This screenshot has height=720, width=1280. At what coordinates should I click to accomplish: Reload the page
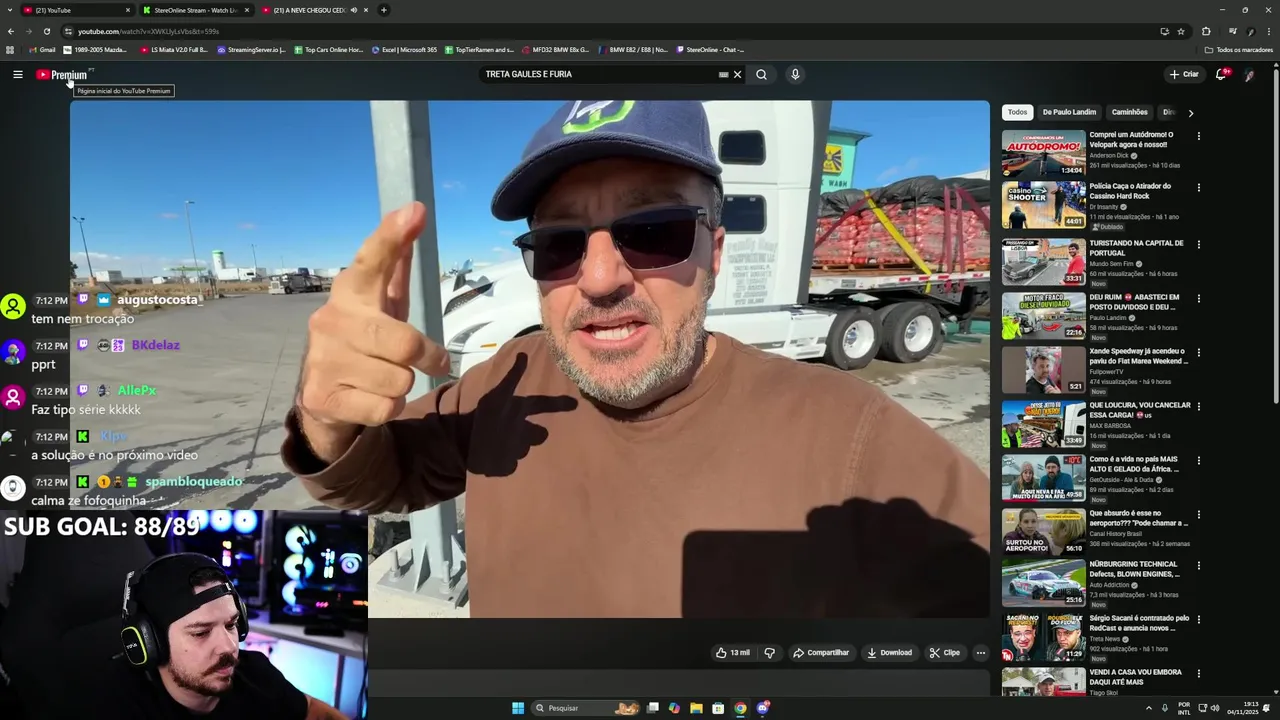coord(46,31)
